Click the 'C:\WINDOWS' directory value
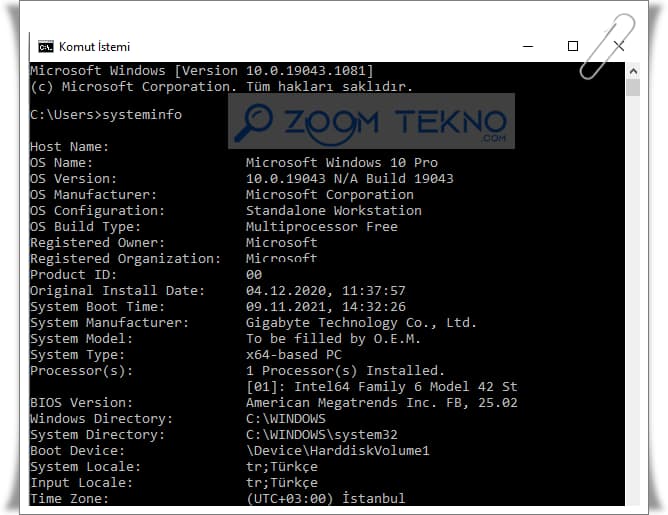 click(x=286, y=419)
